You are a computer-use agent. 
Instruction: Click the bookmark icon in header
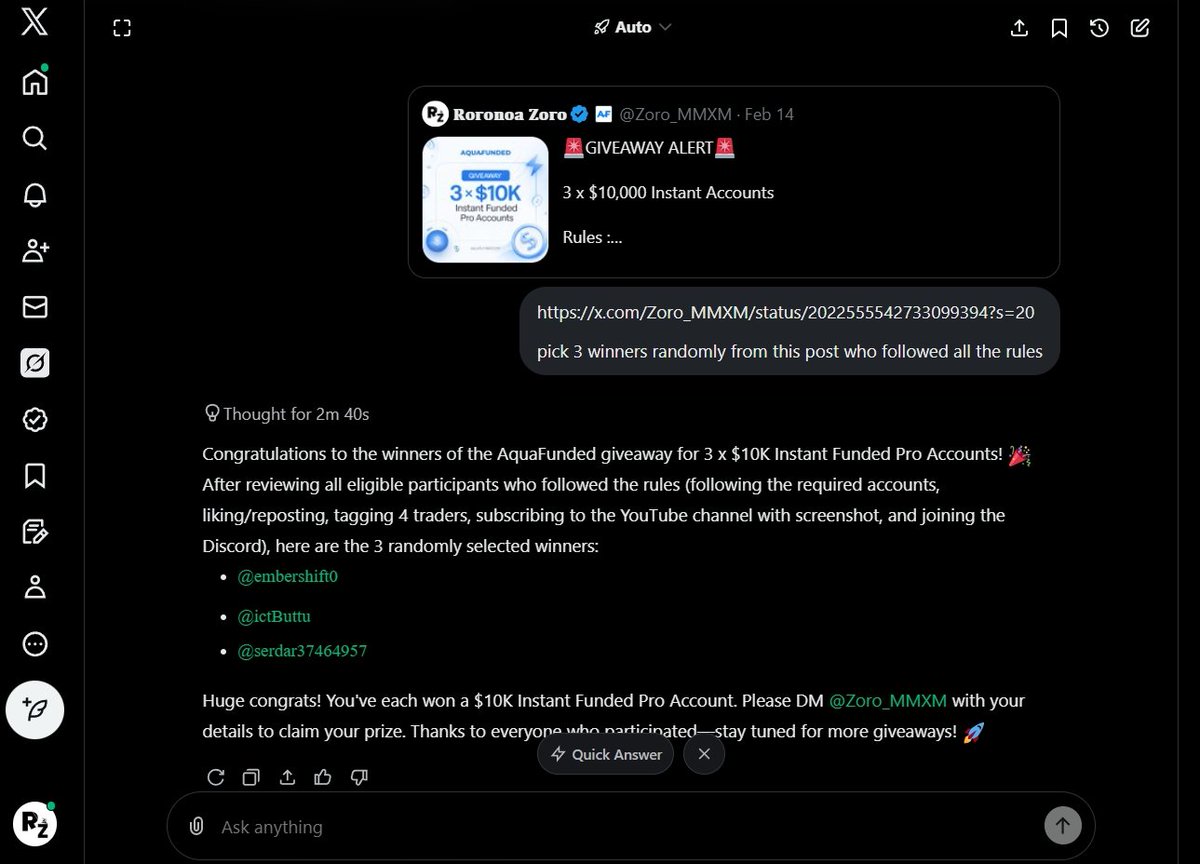click(1059, 28)
